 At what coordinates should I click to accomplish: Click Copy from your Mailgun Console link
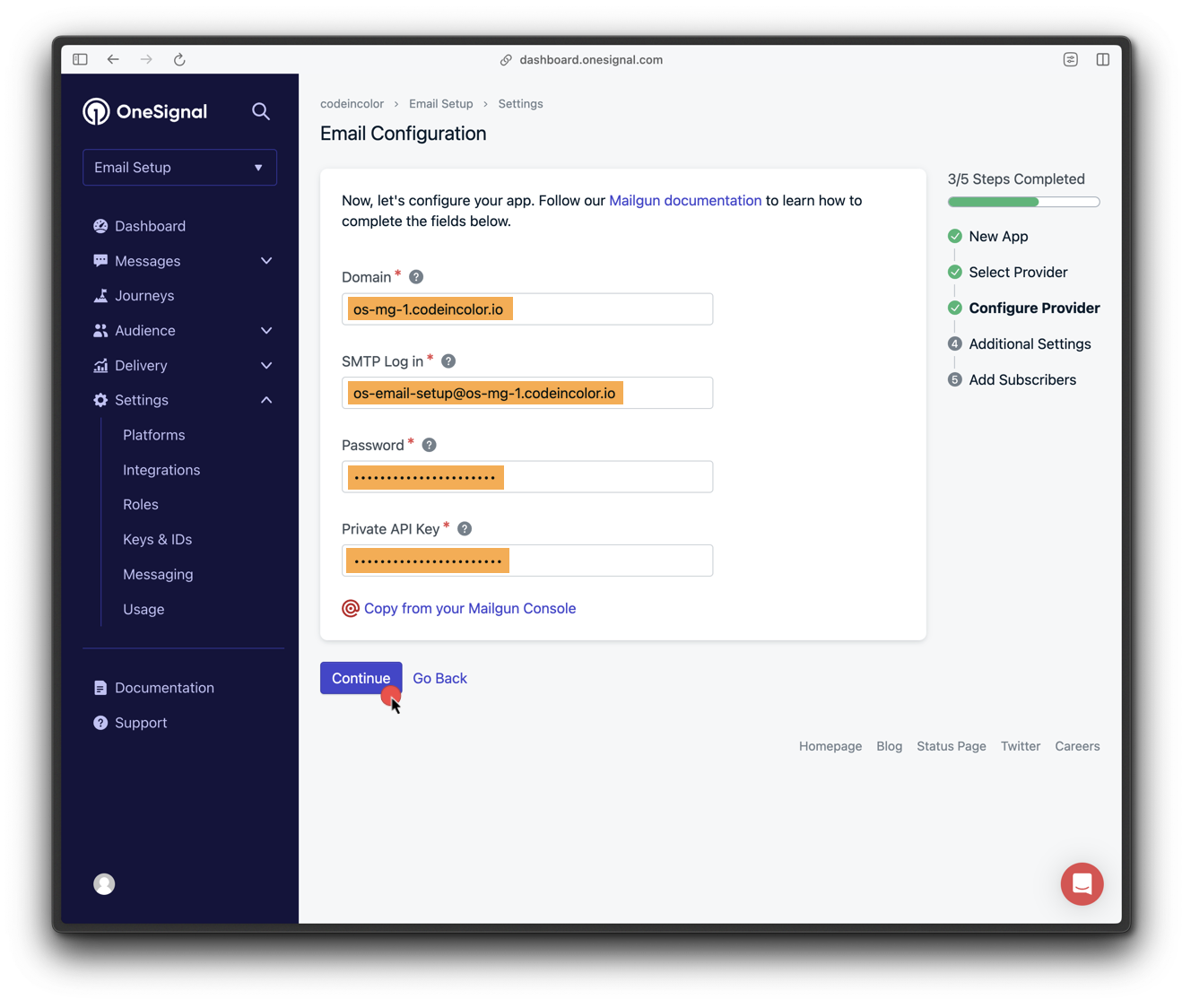tap(470, 609)
